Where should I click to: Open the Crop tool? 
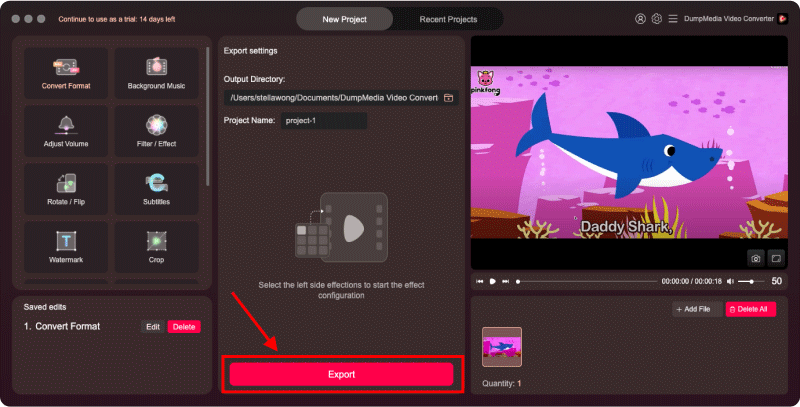156,247
